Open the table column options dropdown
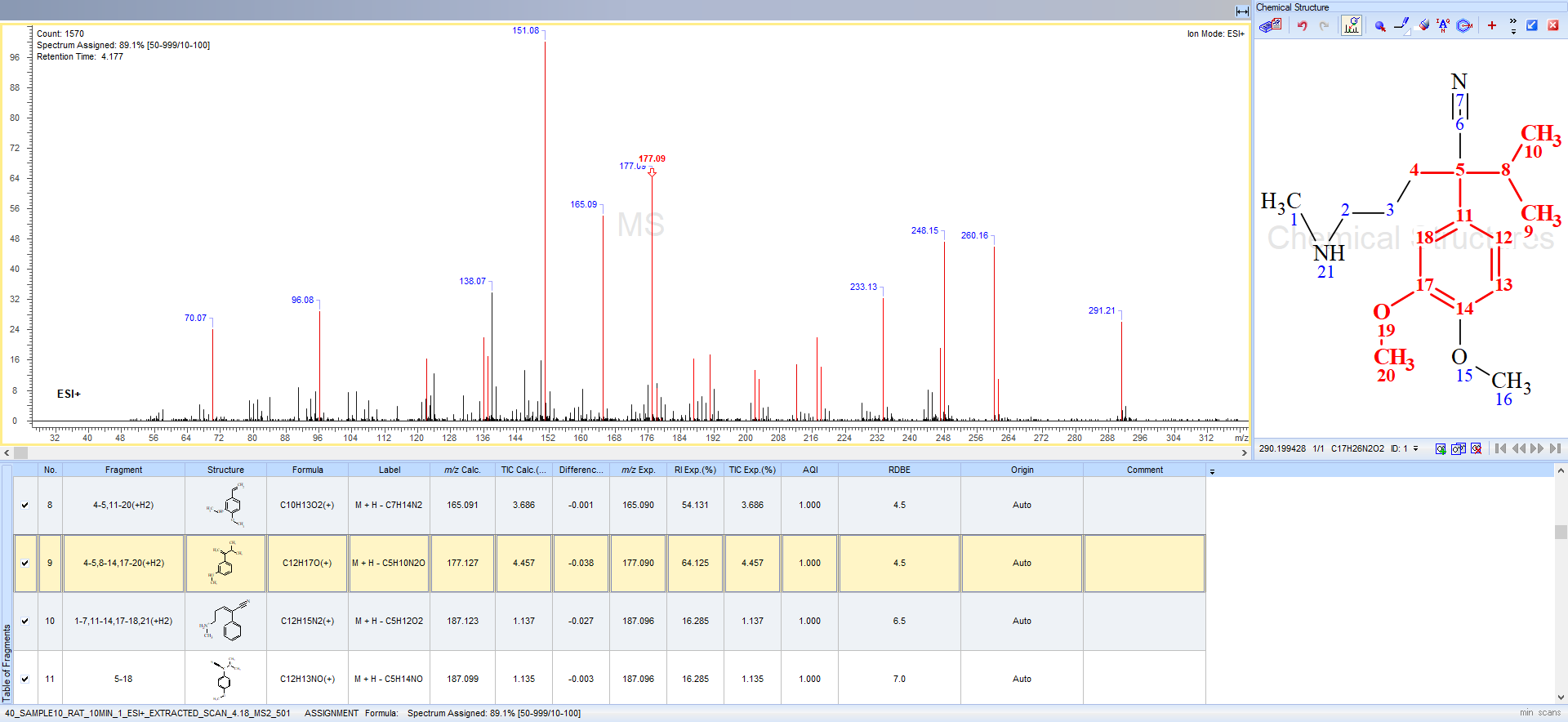The image size is (1568, 722). [1212, 471]
